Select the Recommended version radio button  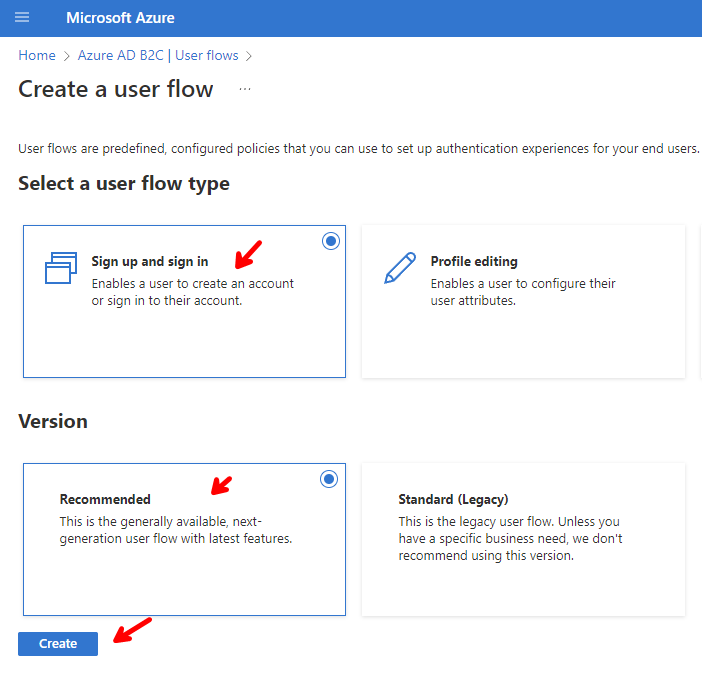point(329,479)
